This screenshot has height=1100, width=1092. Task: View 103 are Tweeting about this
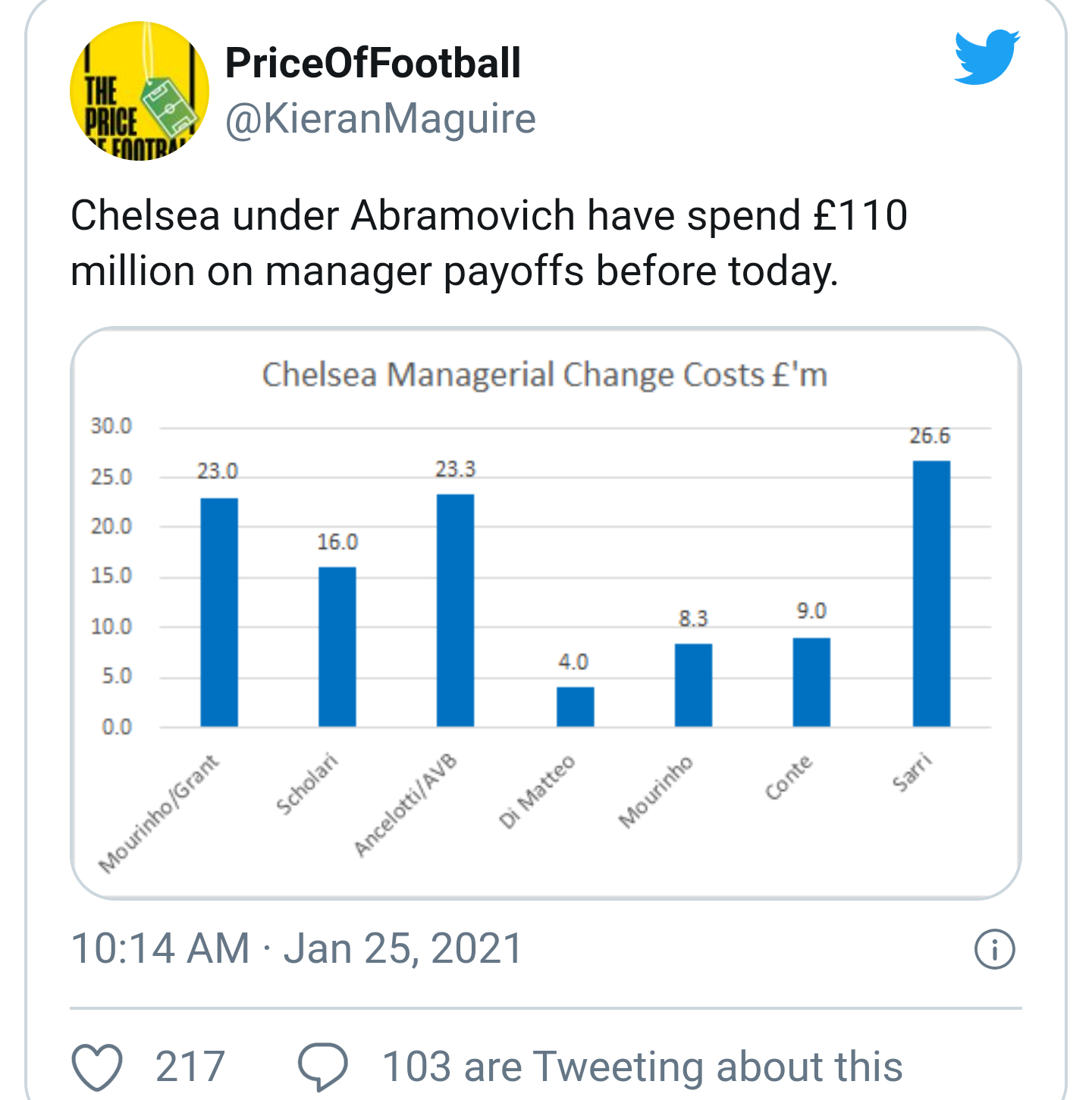642,1067
